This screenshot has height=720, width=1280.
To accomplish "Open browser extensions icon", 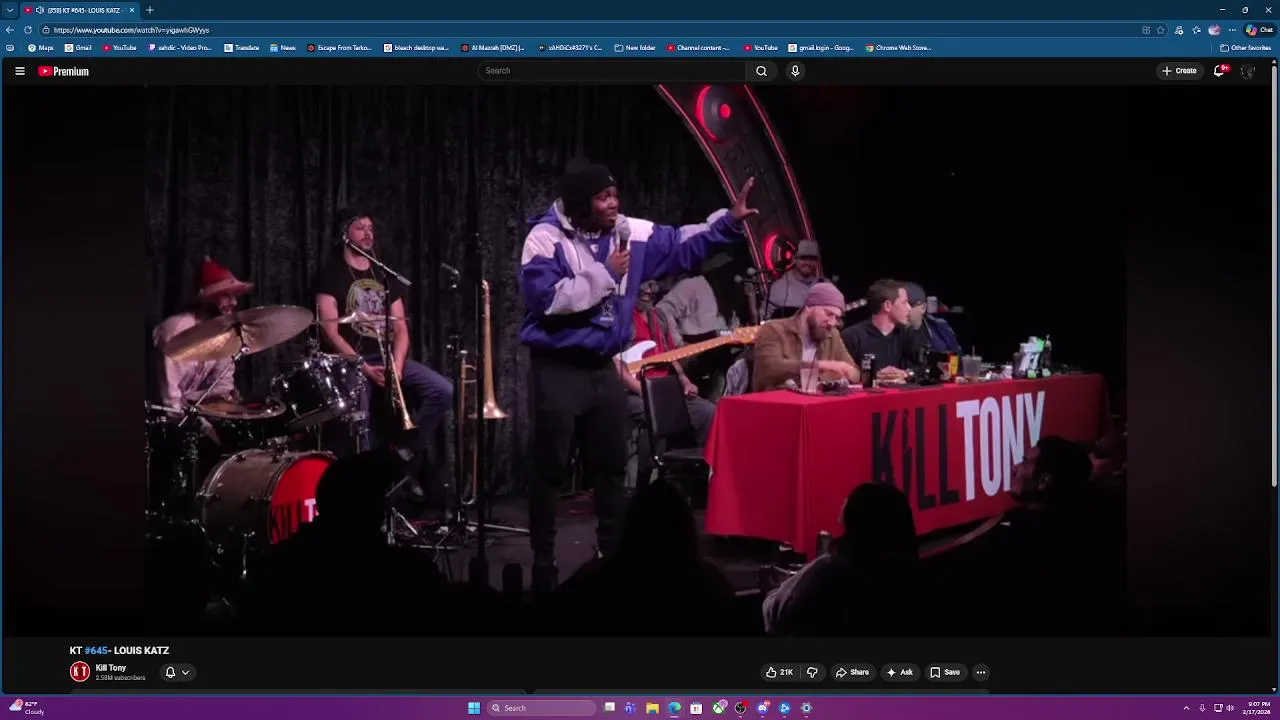I will 1180,30.
